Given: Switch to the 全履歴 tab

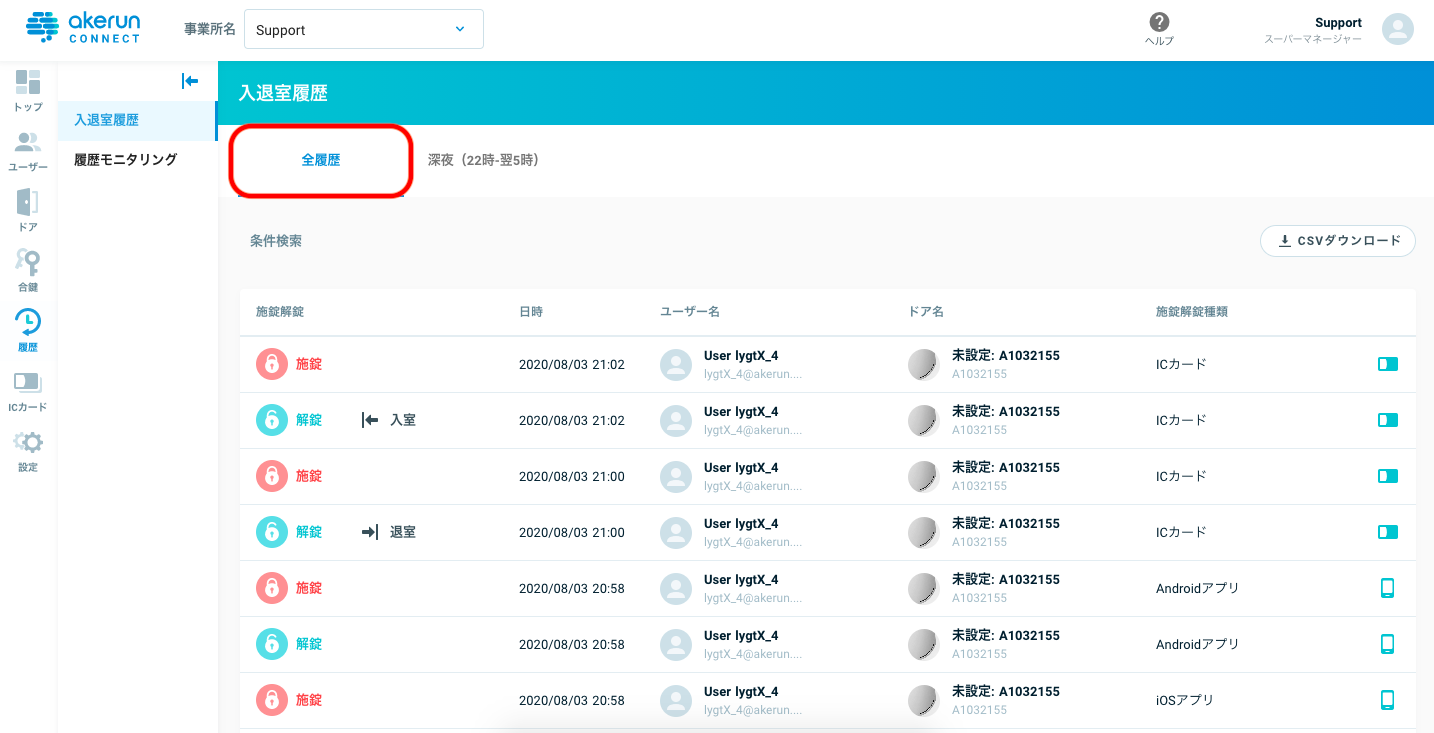Looking at the screenshot, I should (321, 160).
